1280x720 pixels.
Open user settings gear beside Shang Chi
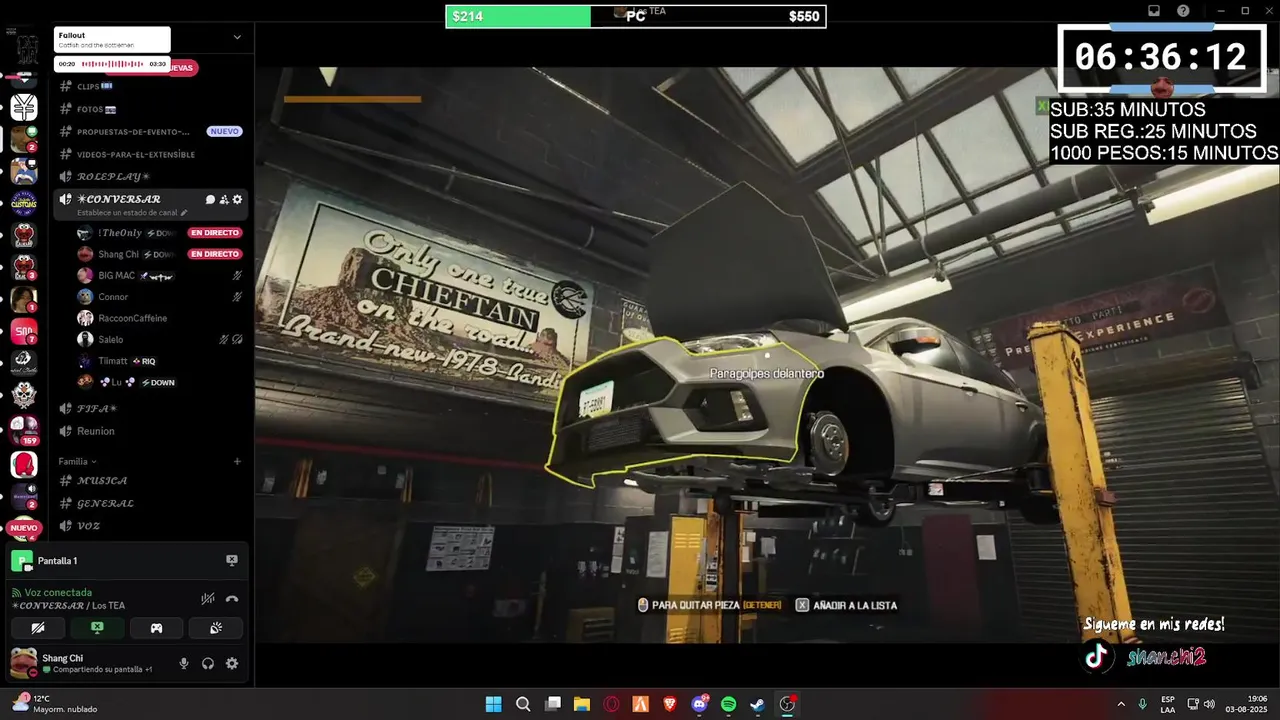coord(232,663)
